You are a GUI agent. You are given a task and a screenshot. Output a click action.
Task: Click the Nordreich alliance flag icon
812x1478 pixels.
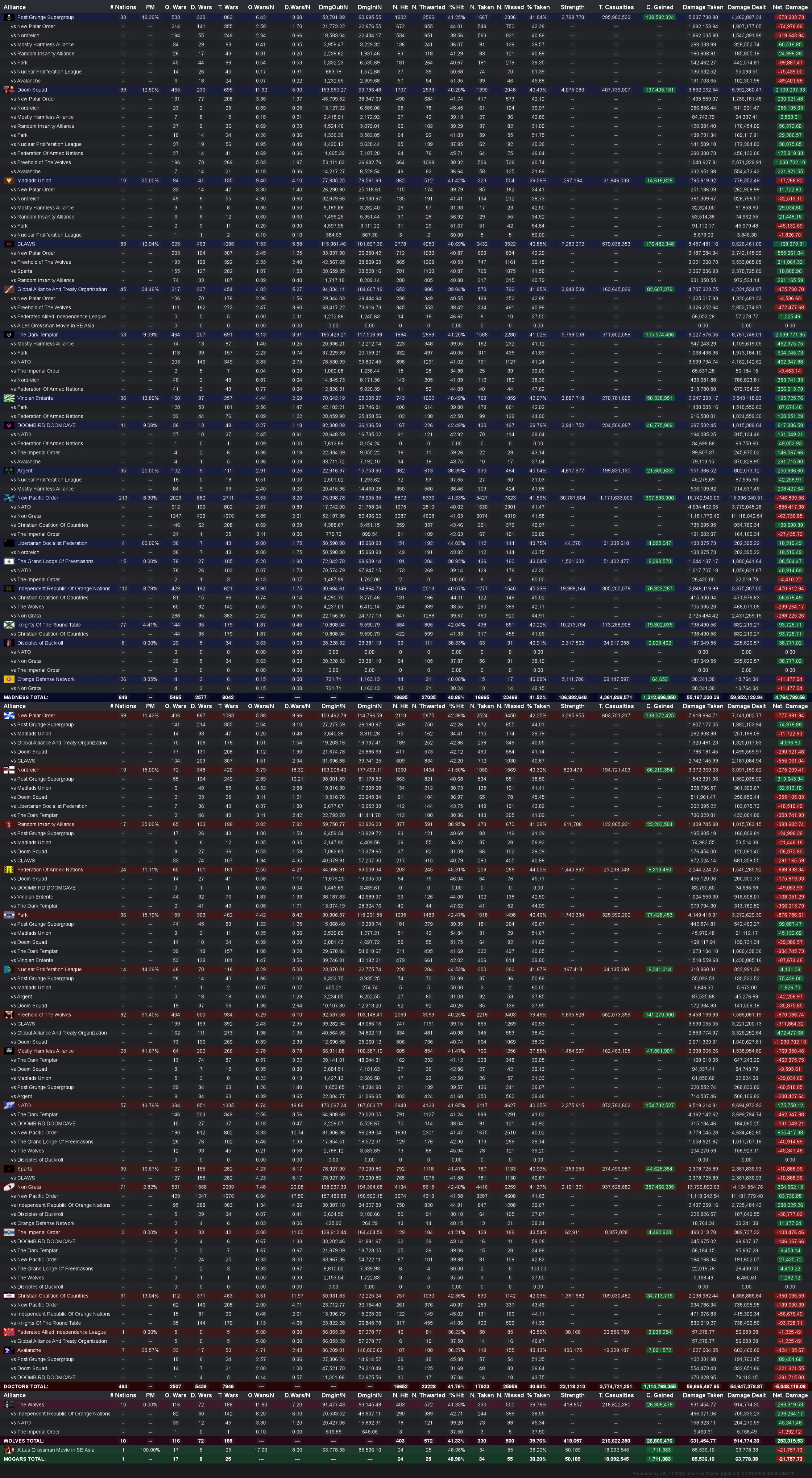[x=9, y=770]
